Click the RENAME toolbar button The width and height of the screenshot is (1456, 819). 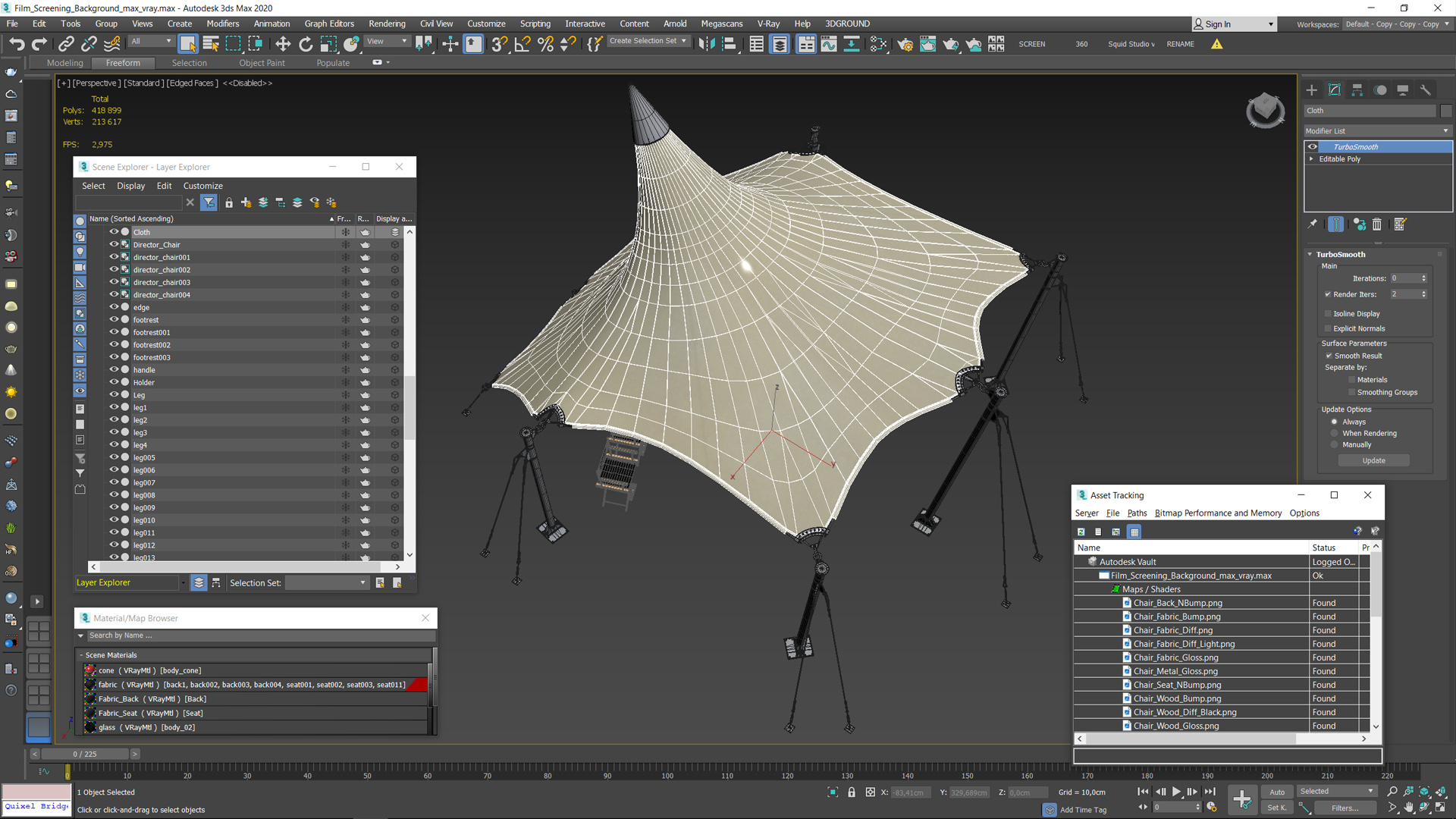[1180, 44]
